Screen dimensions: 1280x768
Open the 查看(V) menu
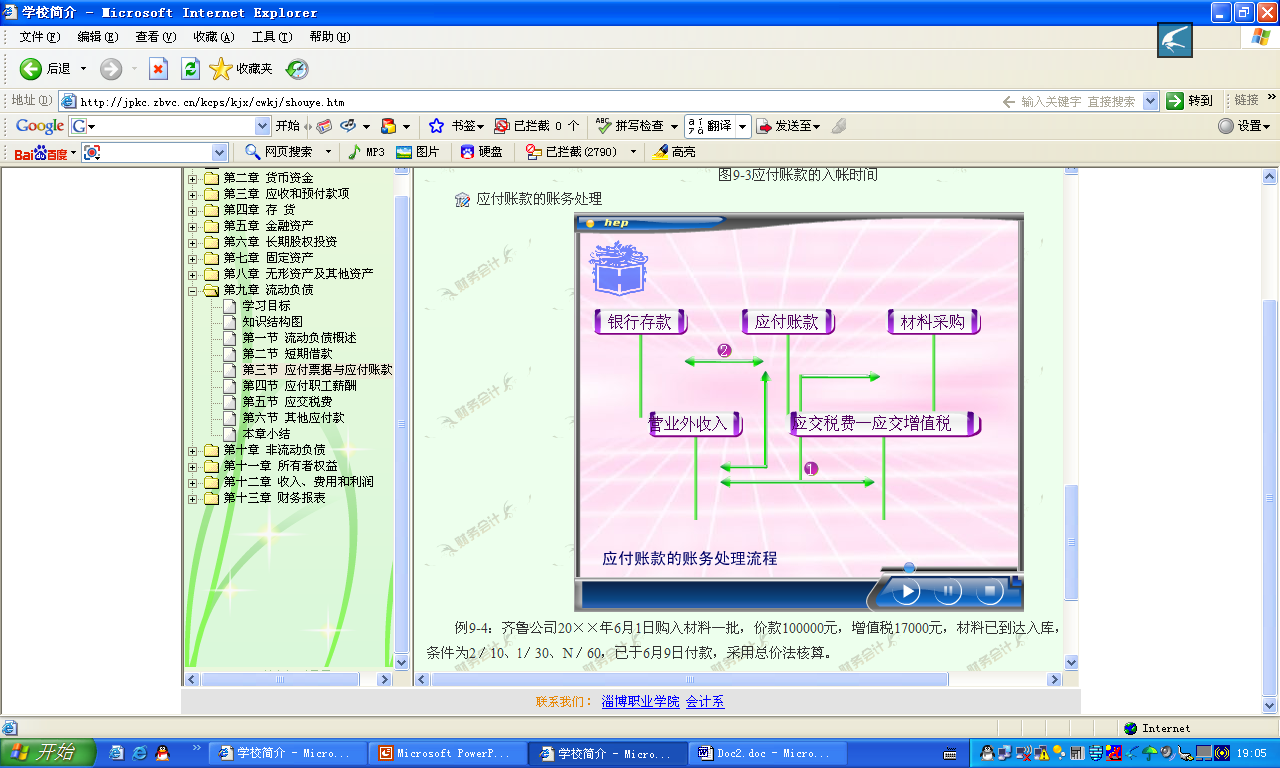tap(155, 37)
